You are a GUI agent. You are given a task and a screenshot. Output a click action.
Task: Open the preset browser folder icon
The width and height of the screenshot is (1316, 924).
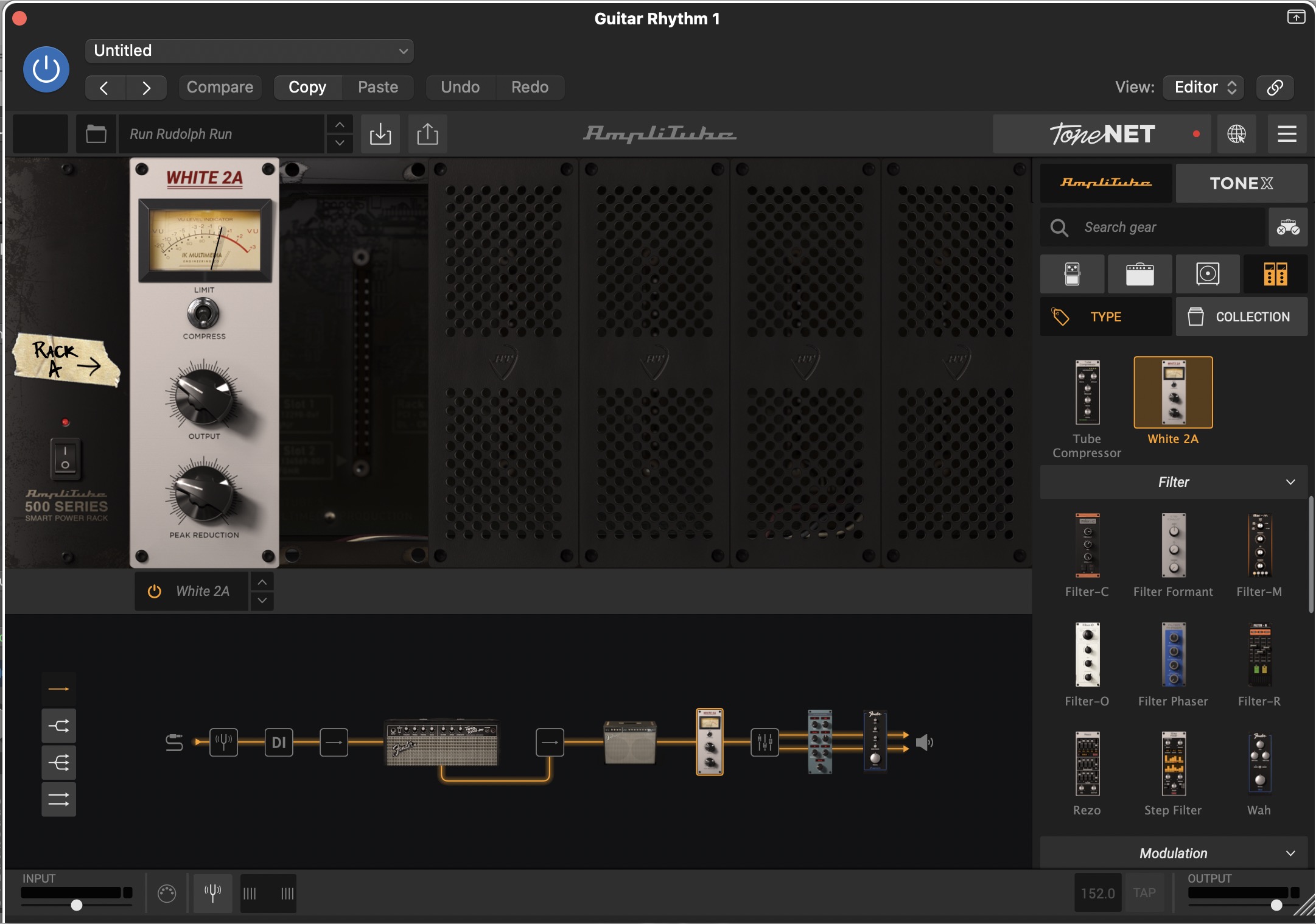point(96,134)
